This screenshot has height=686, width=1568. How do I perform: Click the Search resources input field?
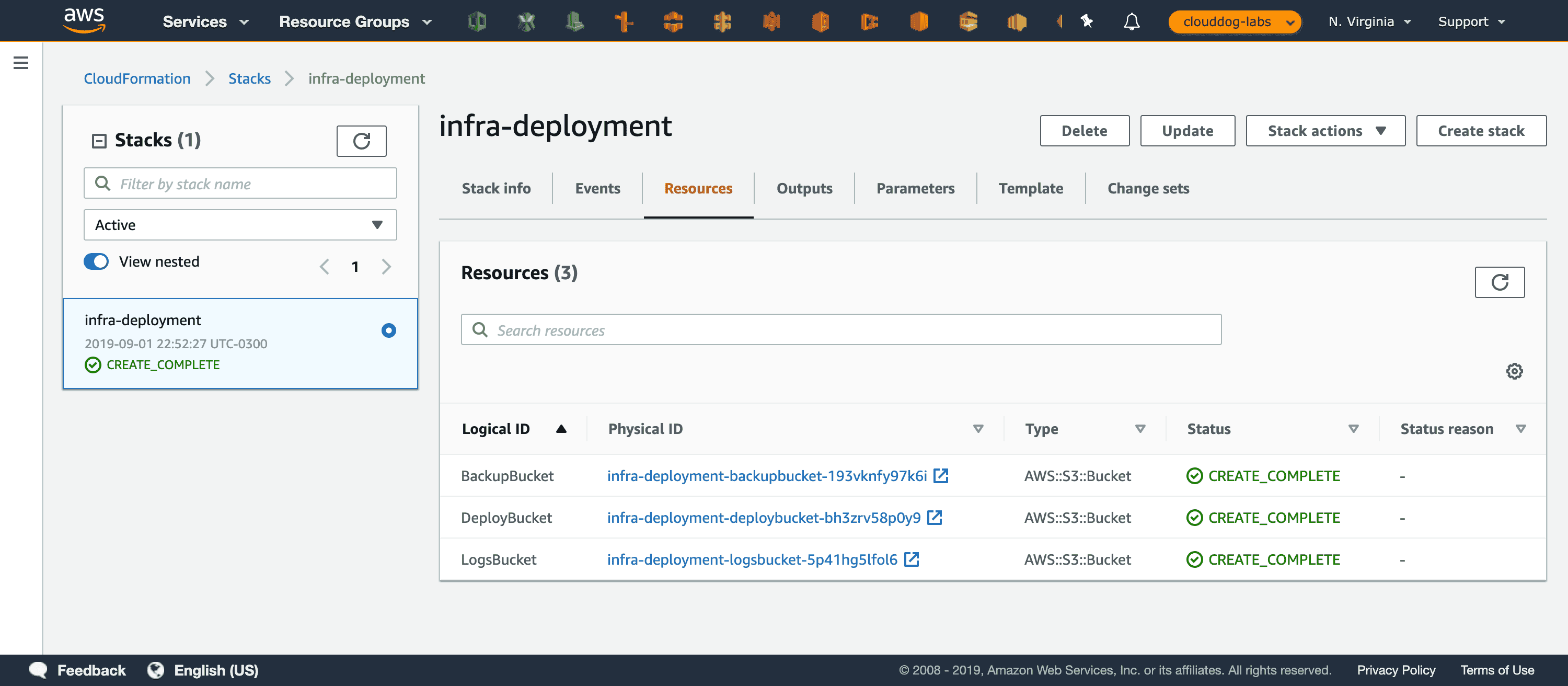840,330
